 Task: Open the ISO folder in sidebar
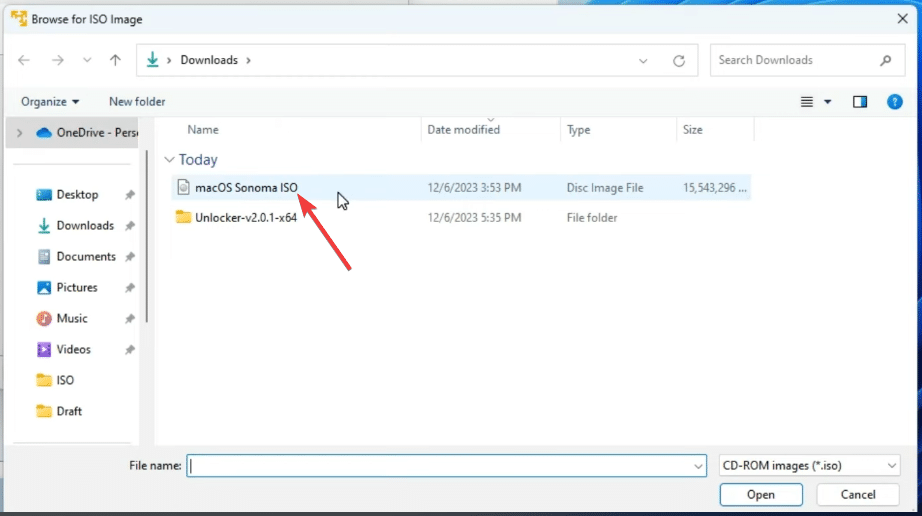click(65, 380)
